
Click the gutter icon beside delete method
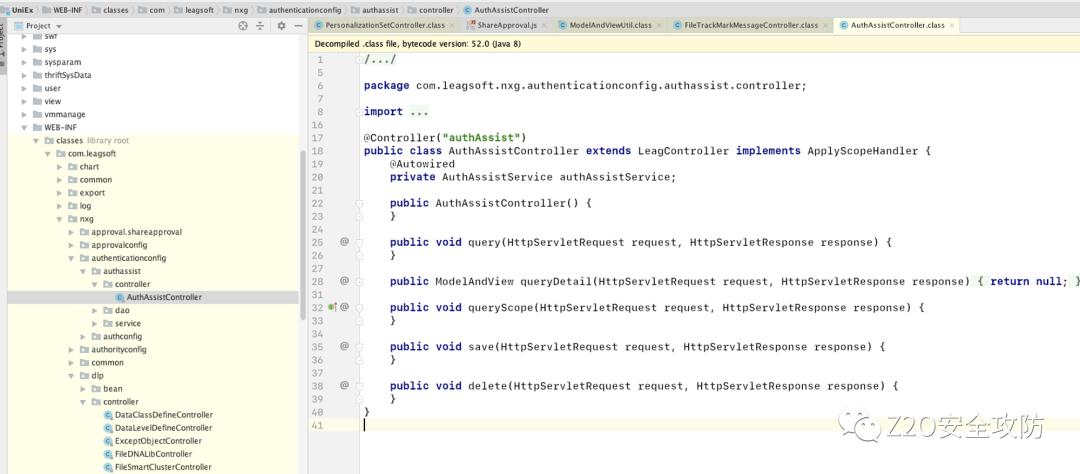coord(344,386)
